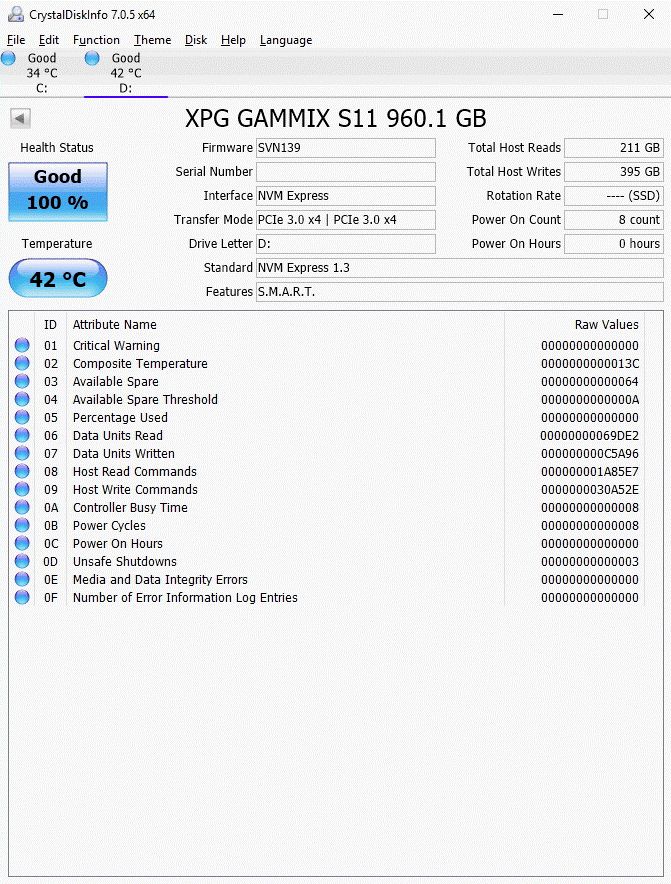The height and width of the screenshot is (884, 671).
Task: Click the blue status orb for Critical Warning
Action: coord(22,345)
